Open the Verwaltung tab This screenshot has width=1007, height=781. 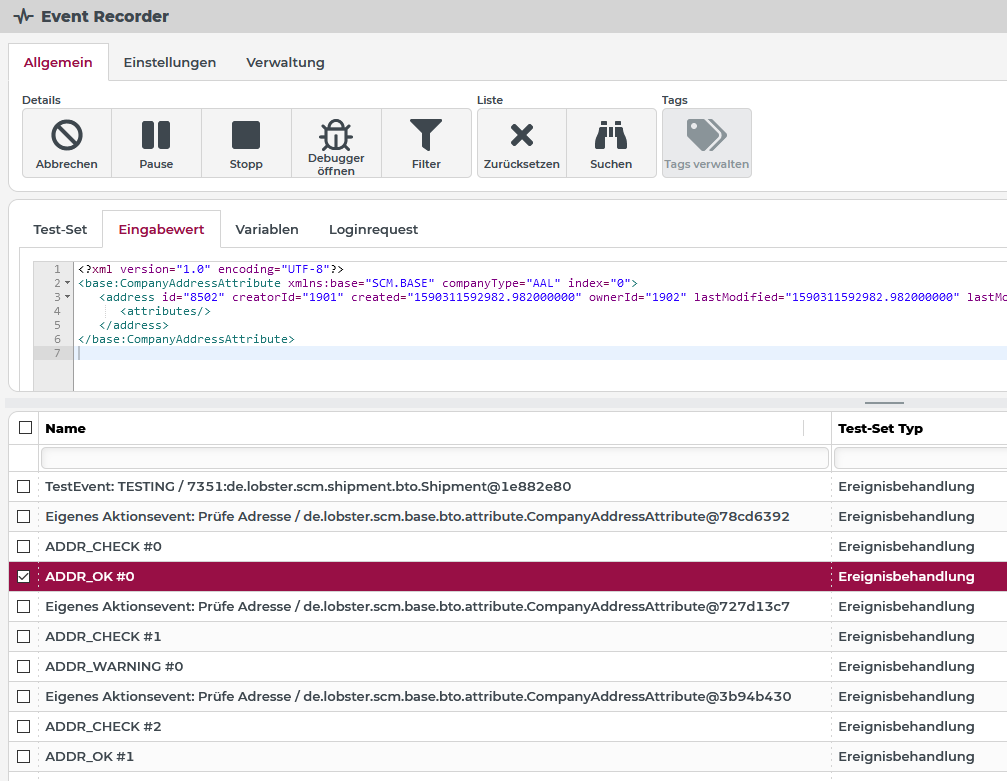coord(285,62)
